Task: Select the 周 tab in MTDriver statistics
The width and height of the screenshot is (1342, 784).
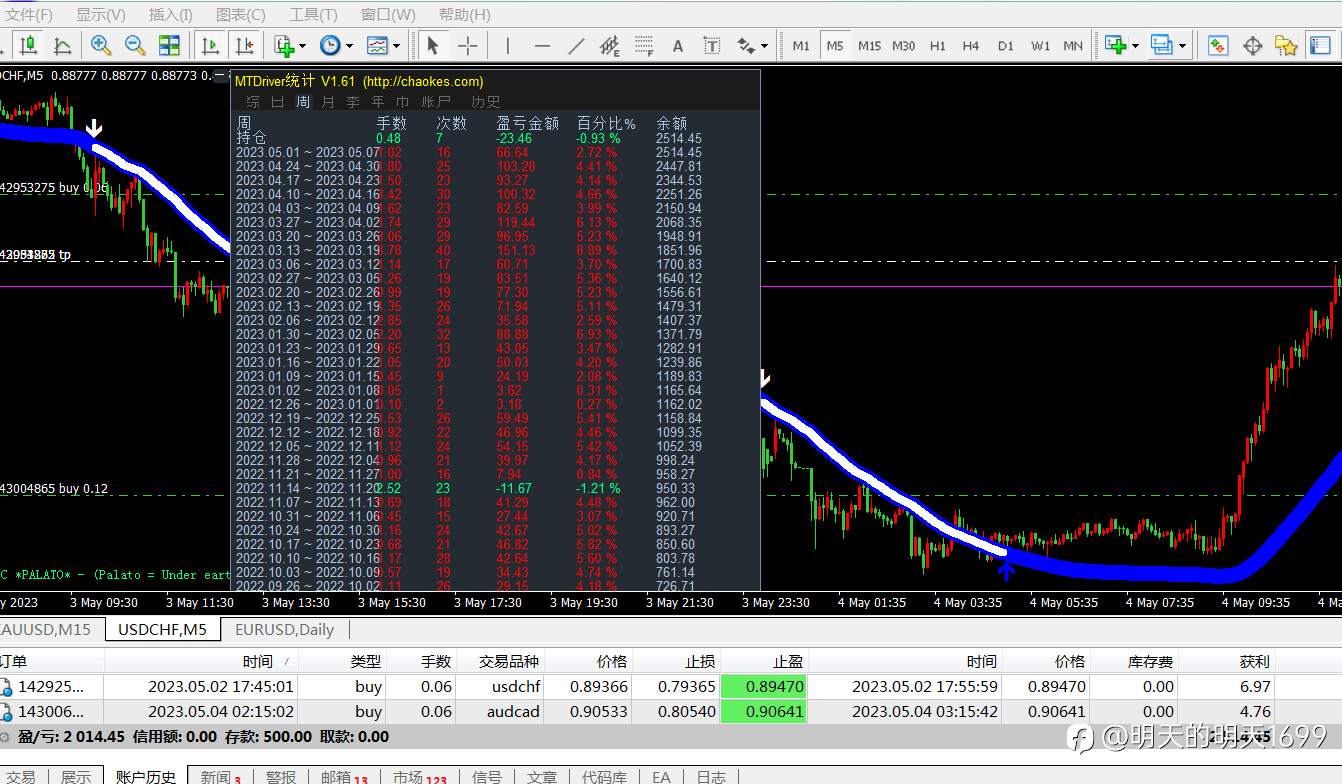Action: (303, 101)
